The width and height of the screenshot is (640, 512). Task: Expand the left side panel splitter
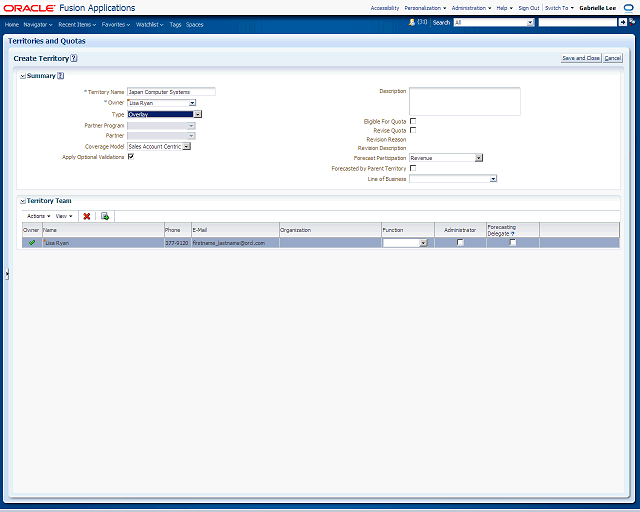click(7, 274)
